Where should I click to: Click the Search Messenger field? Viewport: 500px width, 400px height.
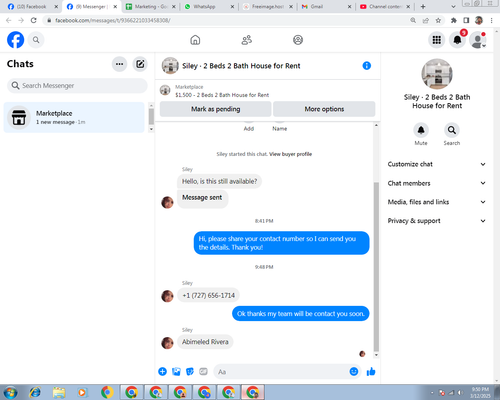click(x=77, y=86)
